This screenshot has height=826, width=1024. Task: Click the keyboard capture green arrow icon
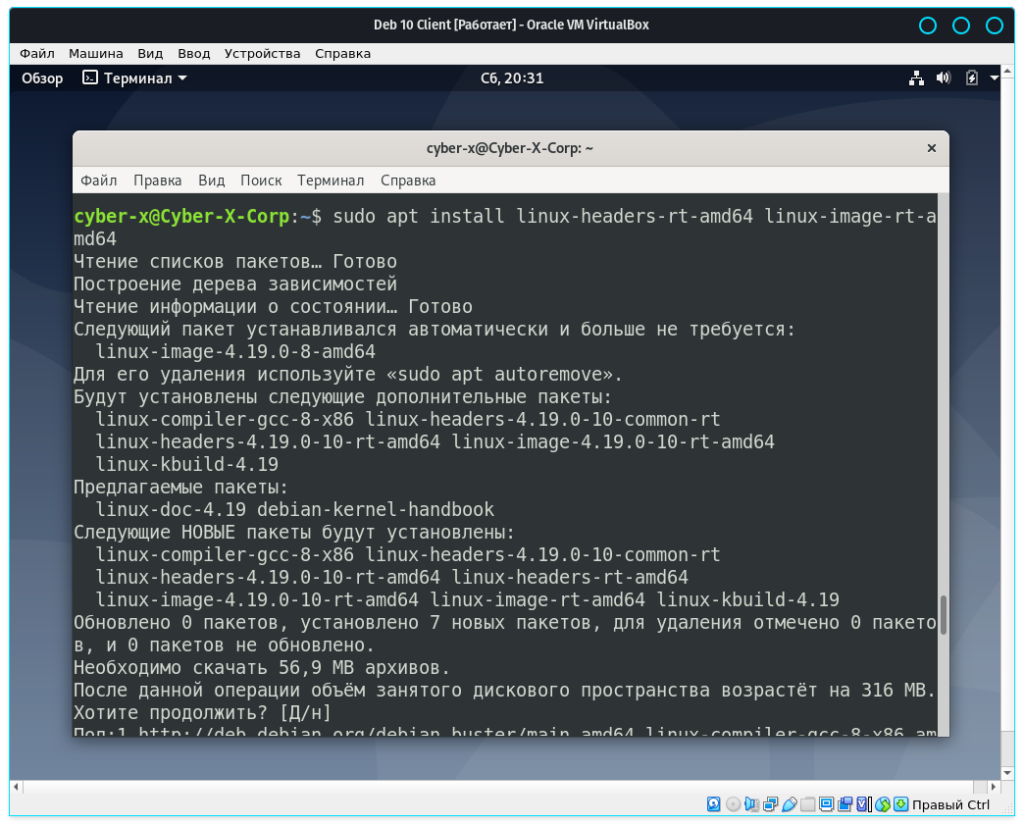click(902, 805)
